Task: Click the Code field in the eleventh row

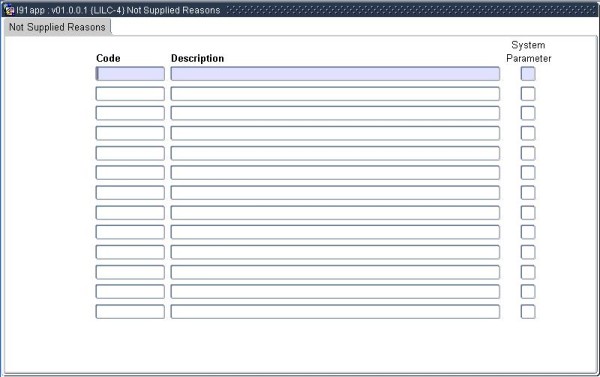Action: click(130, 272)
